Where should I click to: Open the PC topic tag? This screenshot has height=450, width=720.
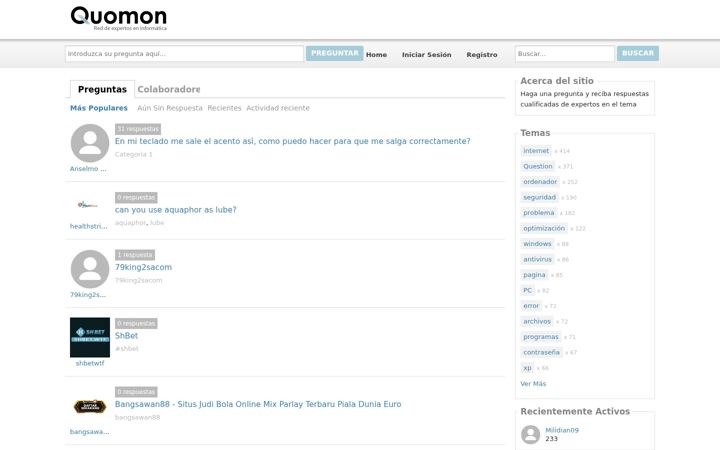(528, 290)
